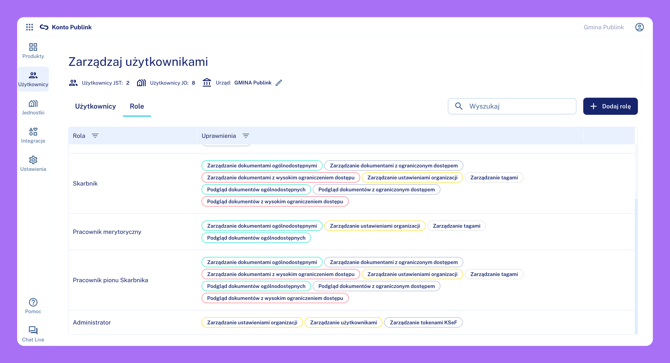Click Skarbnik's Podgląd dokumentów ogólnodostępnych tag

256,190
